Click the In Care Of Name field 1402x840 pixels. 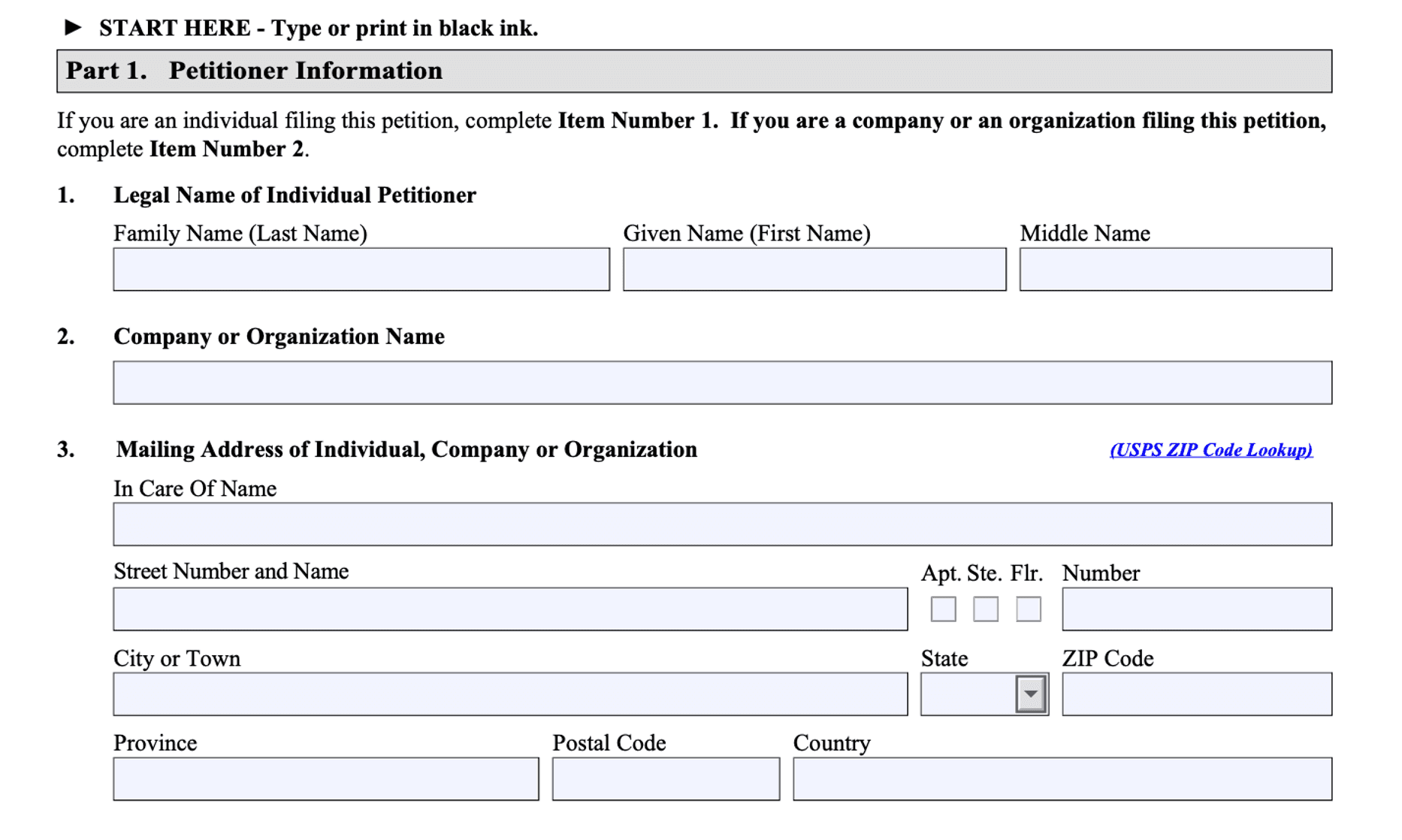(723, 524)
